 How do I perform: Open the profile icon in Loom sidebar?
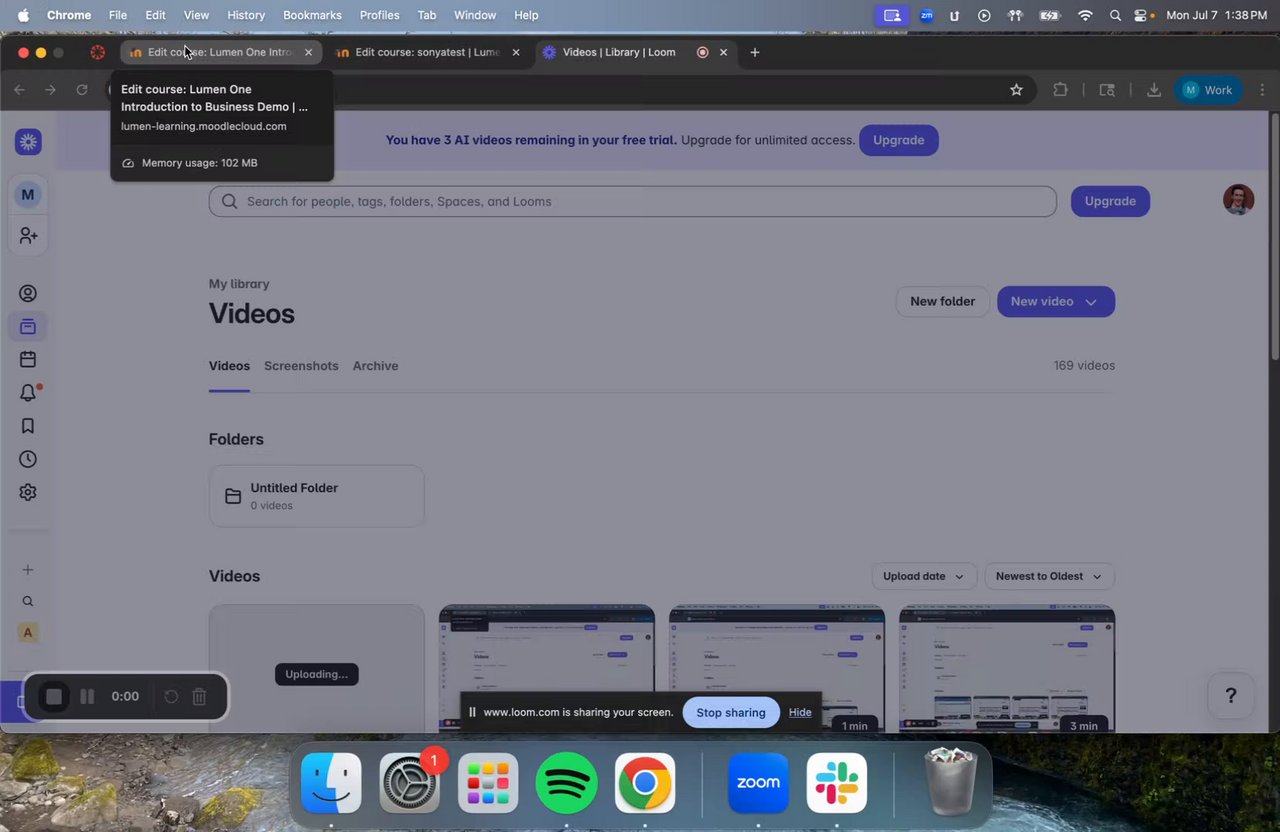(28, 294)
